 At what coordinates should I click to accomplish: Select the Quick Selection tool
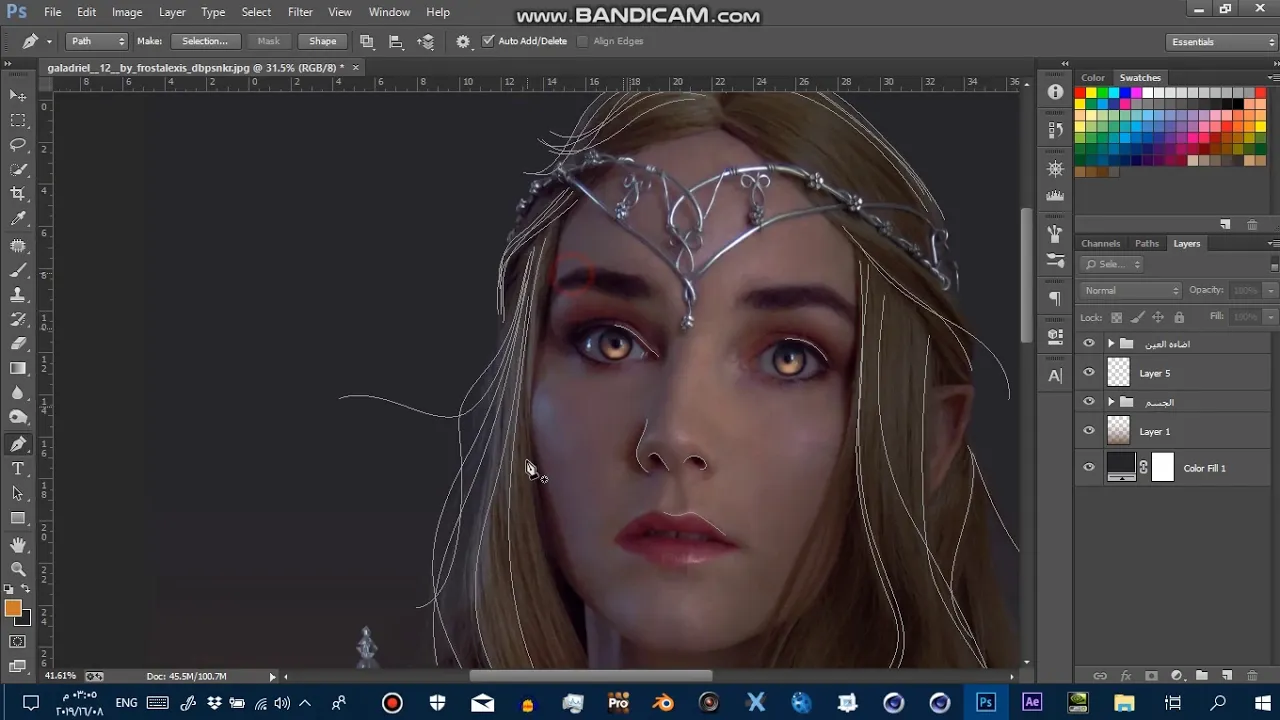18,170
